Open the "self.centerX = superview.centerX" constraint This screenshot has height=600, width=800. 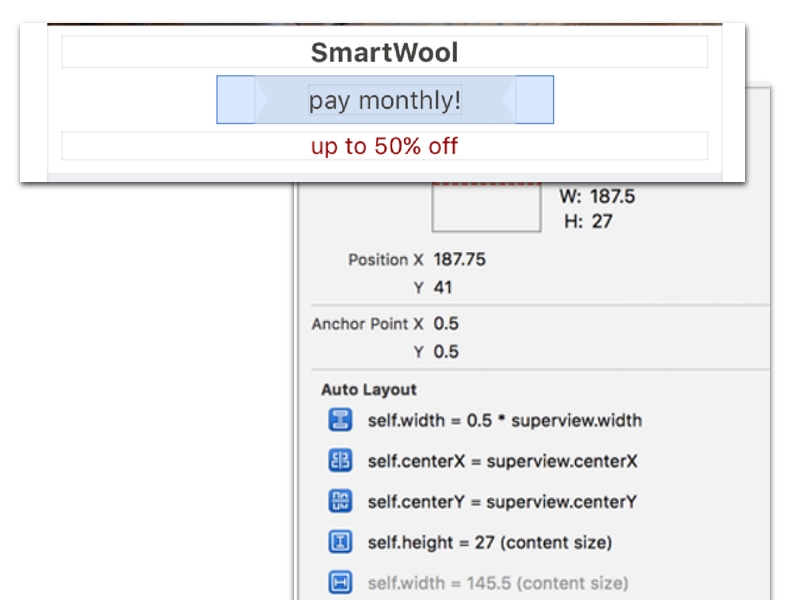tap(502, 461)
